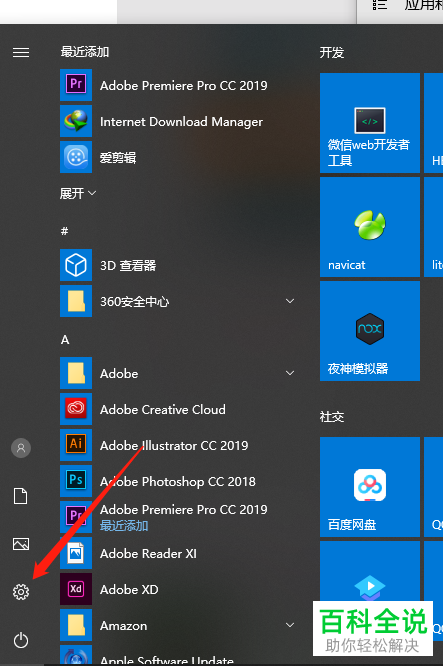Open the Settings gear icon

21,592
